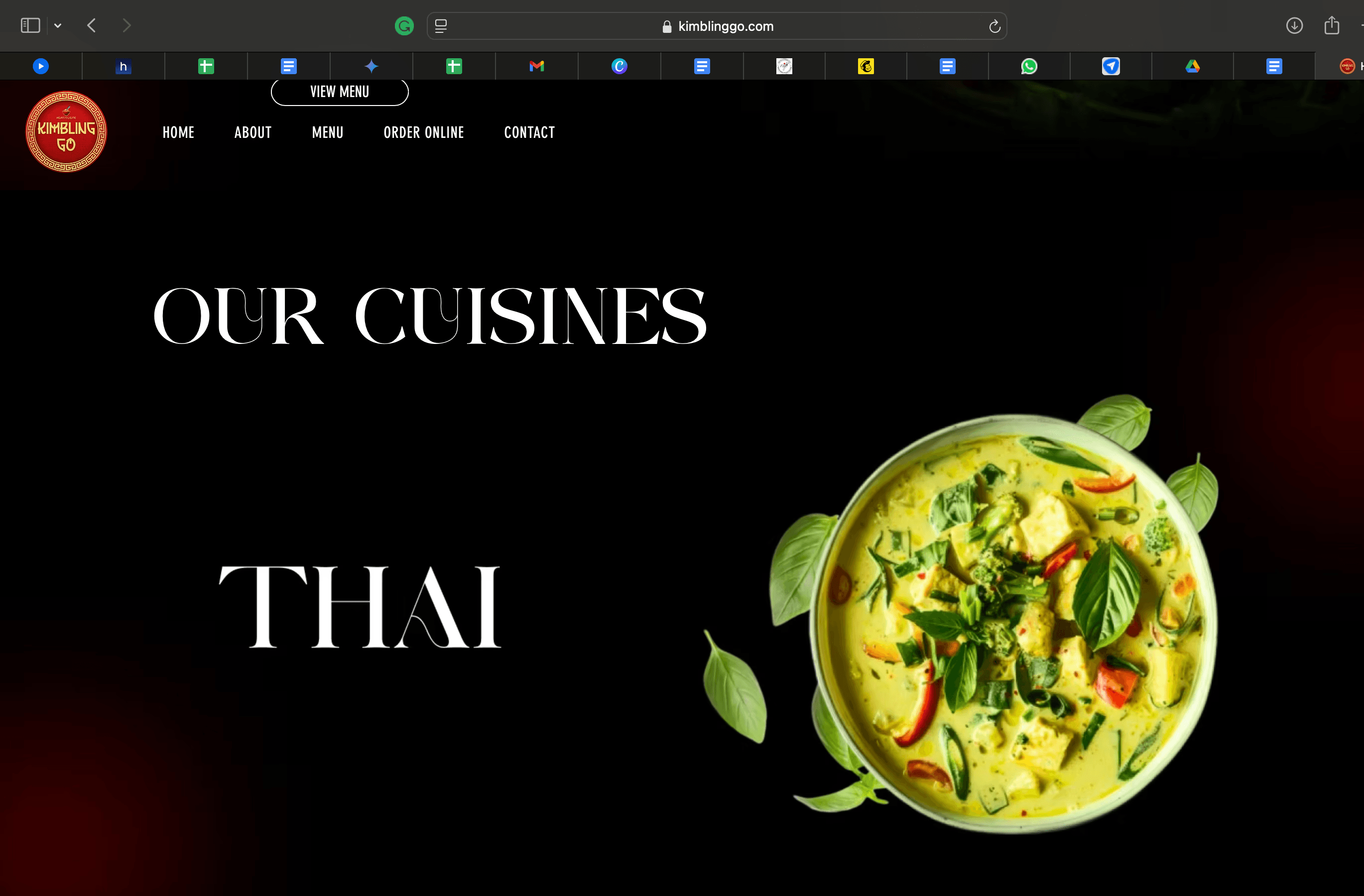This screenshot has width=1364, height=896.
Task: Switch to the WhatsApp pinned tab
Action: (1029, 67)
